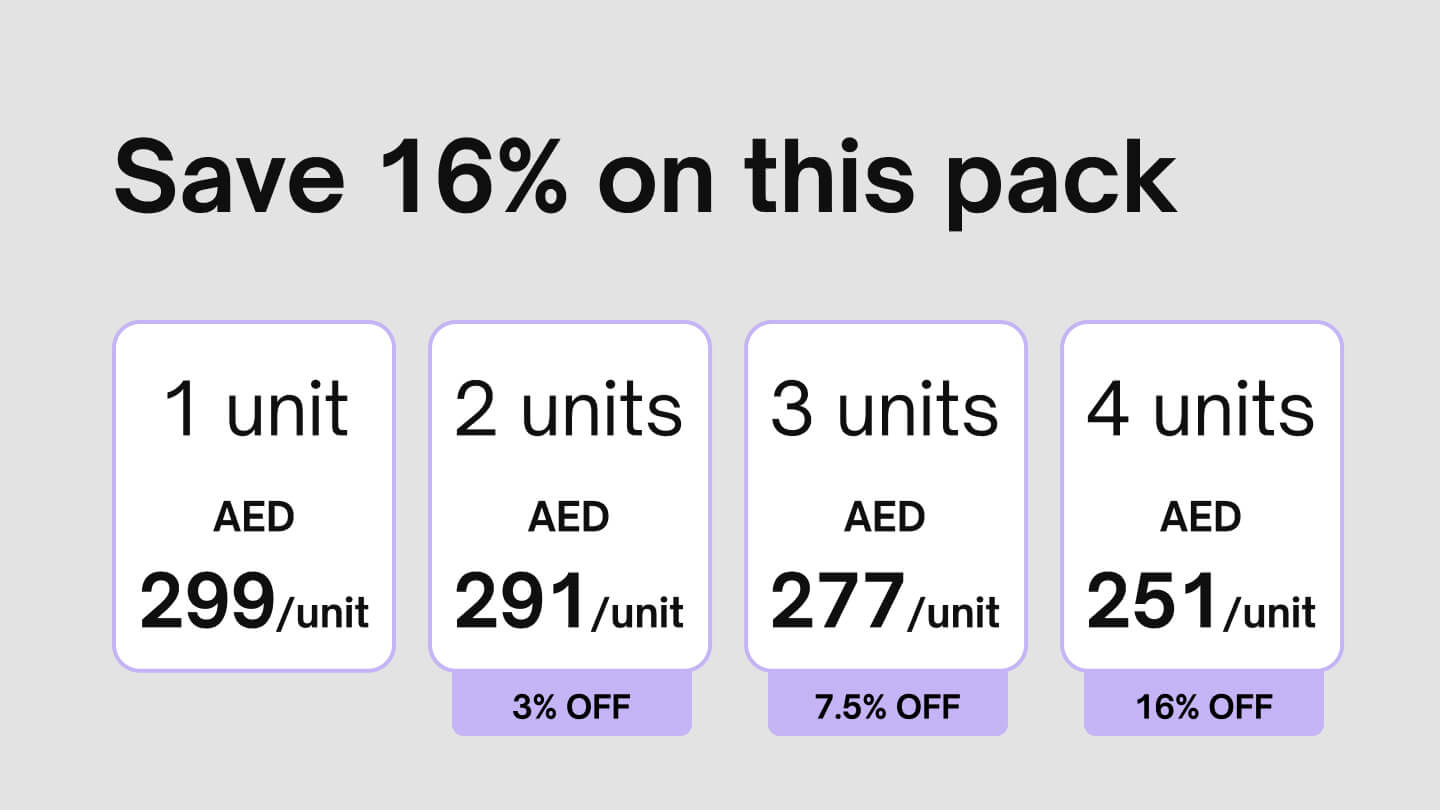Screen dimensions: 1440x810
Task: Click the 299 price in the first card
Action: tap(207, 602)
